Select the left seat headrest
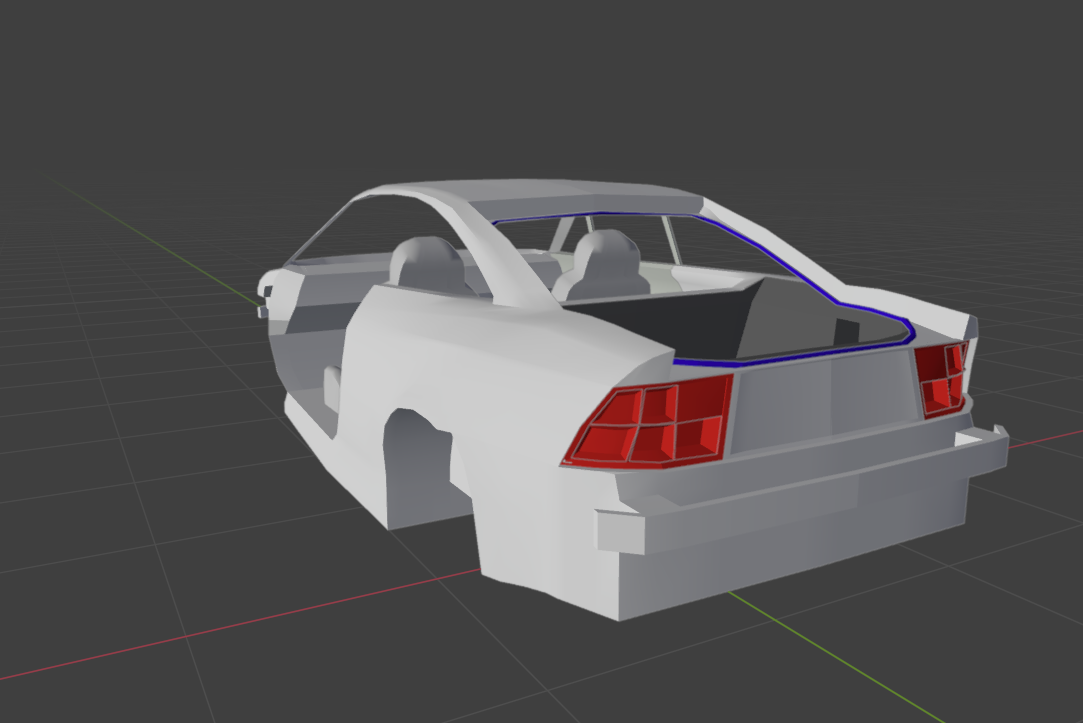The height and width of the screenshot is (723, 1083). (427, 262)
